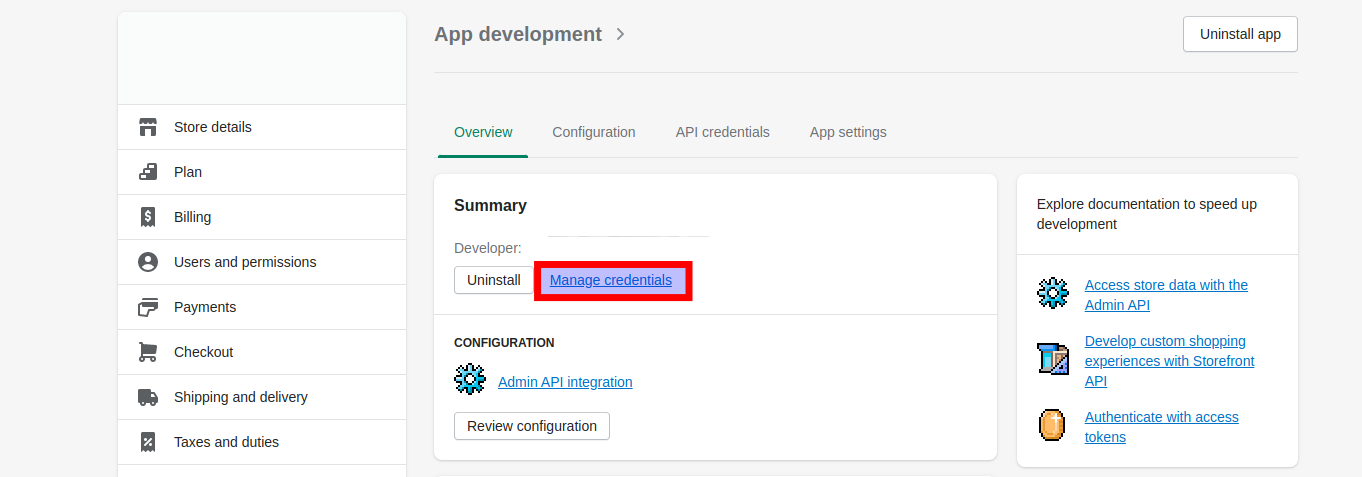This screenshot has height=477, width=1362.
Task: Click the Storefront API documentation icon
Action: [x=1053, y=358]
